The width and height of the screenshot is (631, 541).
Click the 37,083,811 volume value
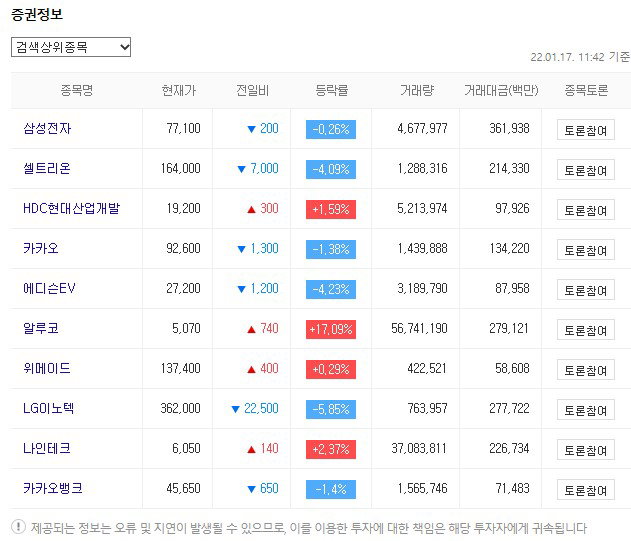tap(419, 448)
